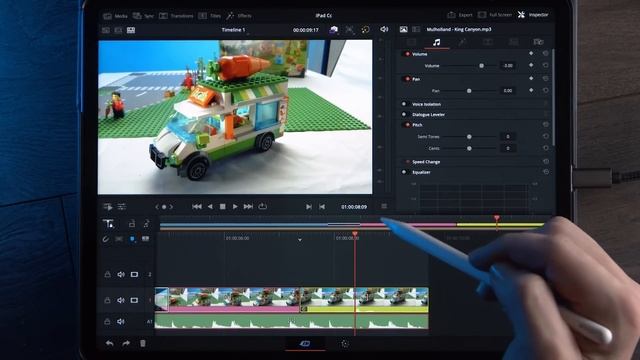Enable the Dialogue Leveler toggle
This screenshot has width=640, height=360.
[x=404, y=114]
